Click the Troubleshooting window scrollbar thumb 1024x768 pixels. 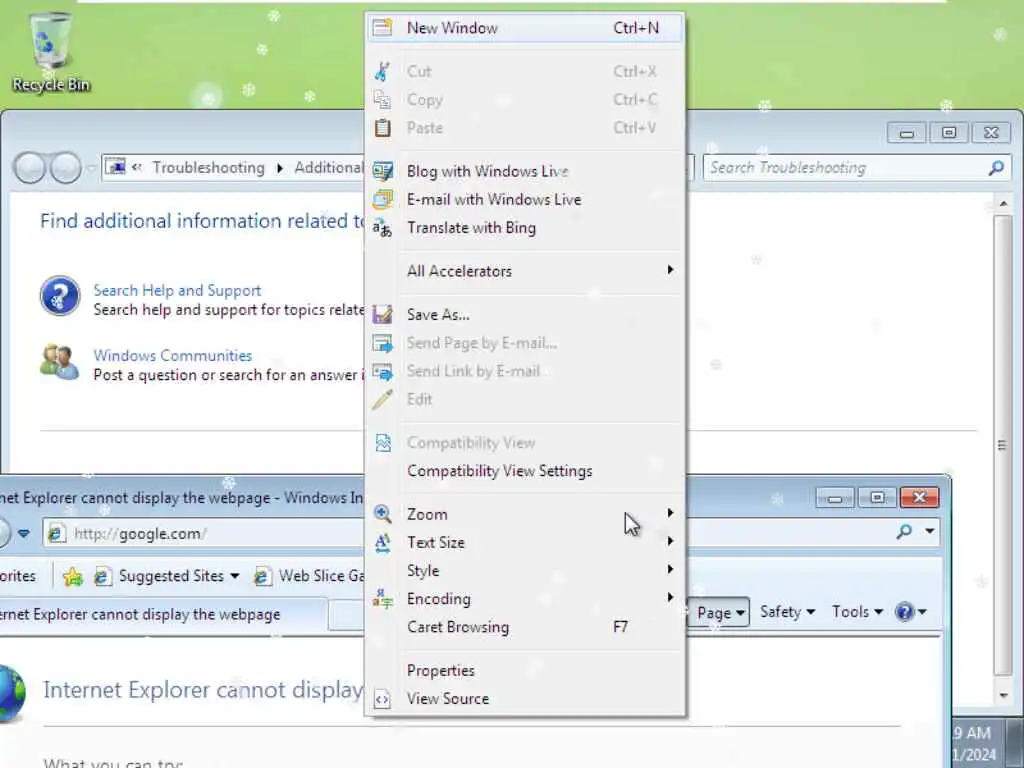(x=1002, y=445)
